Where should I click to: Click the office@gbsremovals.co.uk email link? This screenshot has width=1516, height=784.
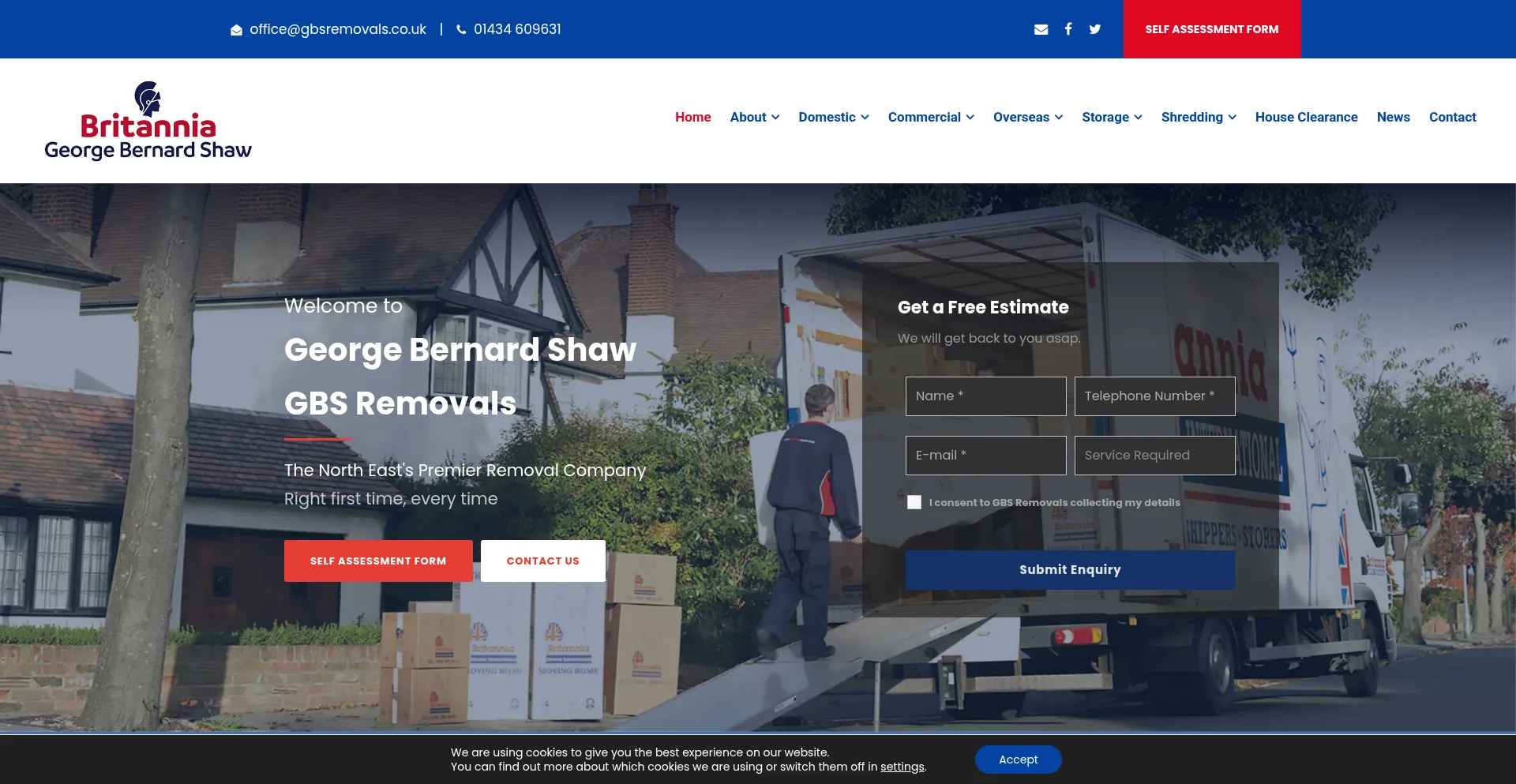[337, 29]
